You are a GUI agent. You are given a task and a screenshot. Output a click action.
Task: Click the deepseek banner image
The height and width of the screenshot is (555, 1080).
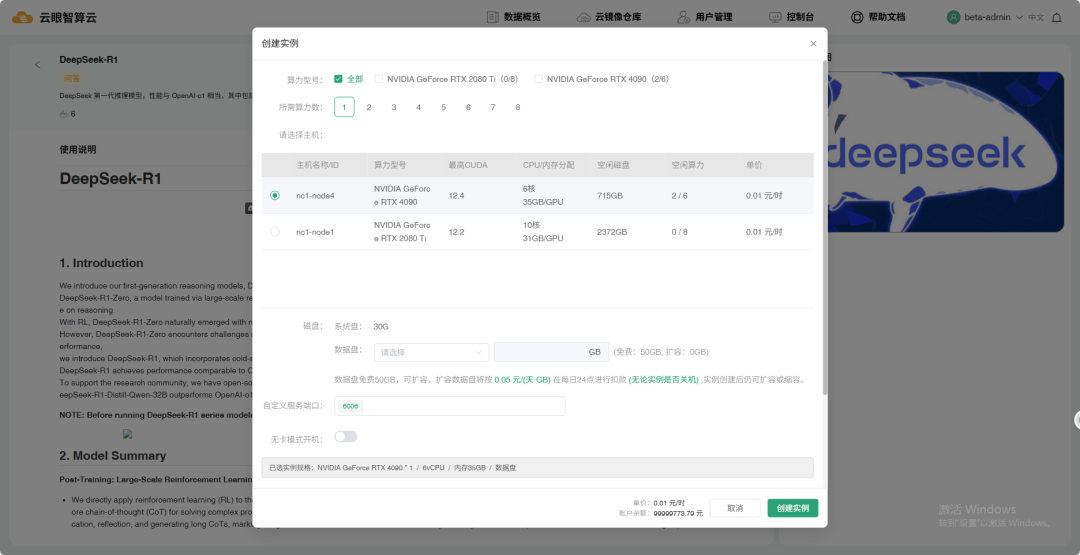[946, 151]
